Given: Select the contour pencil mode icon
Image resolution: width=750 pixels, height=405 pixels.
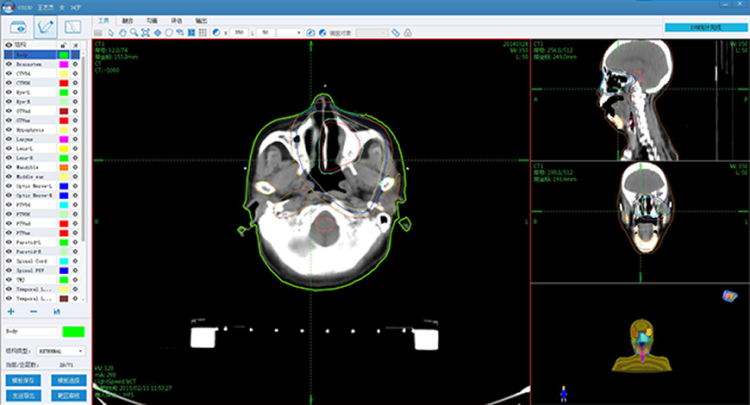Looking at the screenshot, I should pos(45,24).
